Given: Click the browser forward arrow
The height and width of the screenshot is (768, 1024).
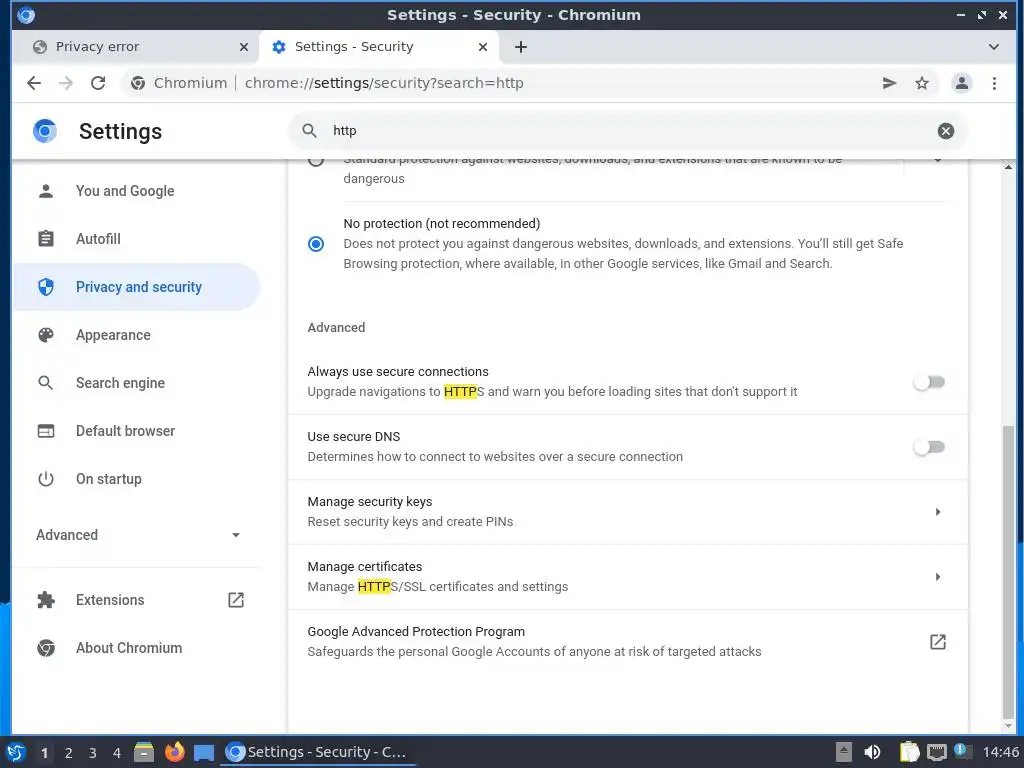Looking at the screenshot, I should tap(66, 83).
